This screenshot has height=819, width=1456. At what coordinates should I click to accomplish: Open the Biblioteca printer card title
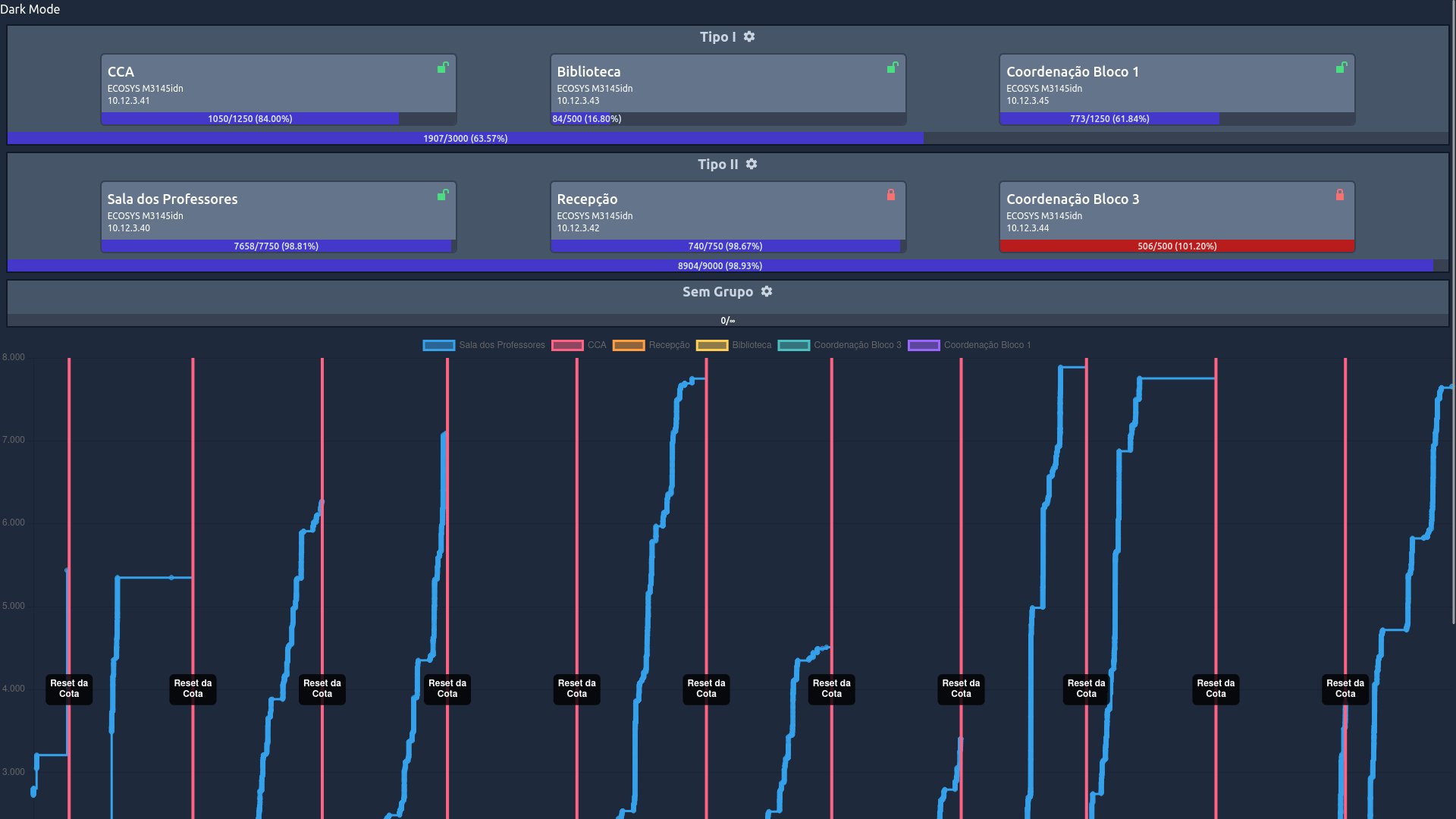pyautogui.click(x=588, y=71)
